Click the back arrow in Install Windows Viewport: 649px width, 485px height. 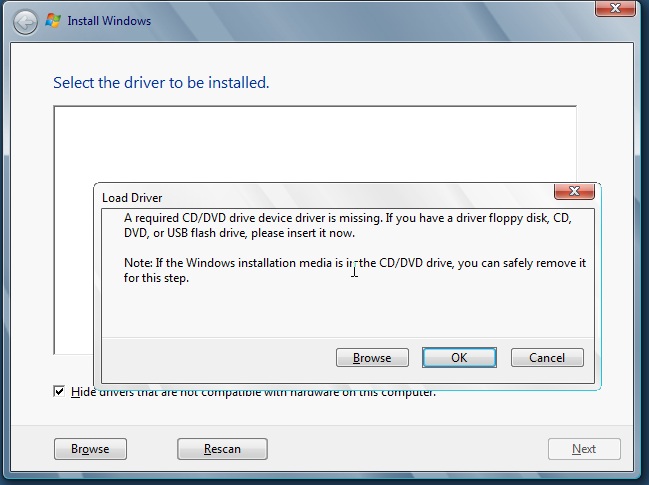tap(25, 22)
